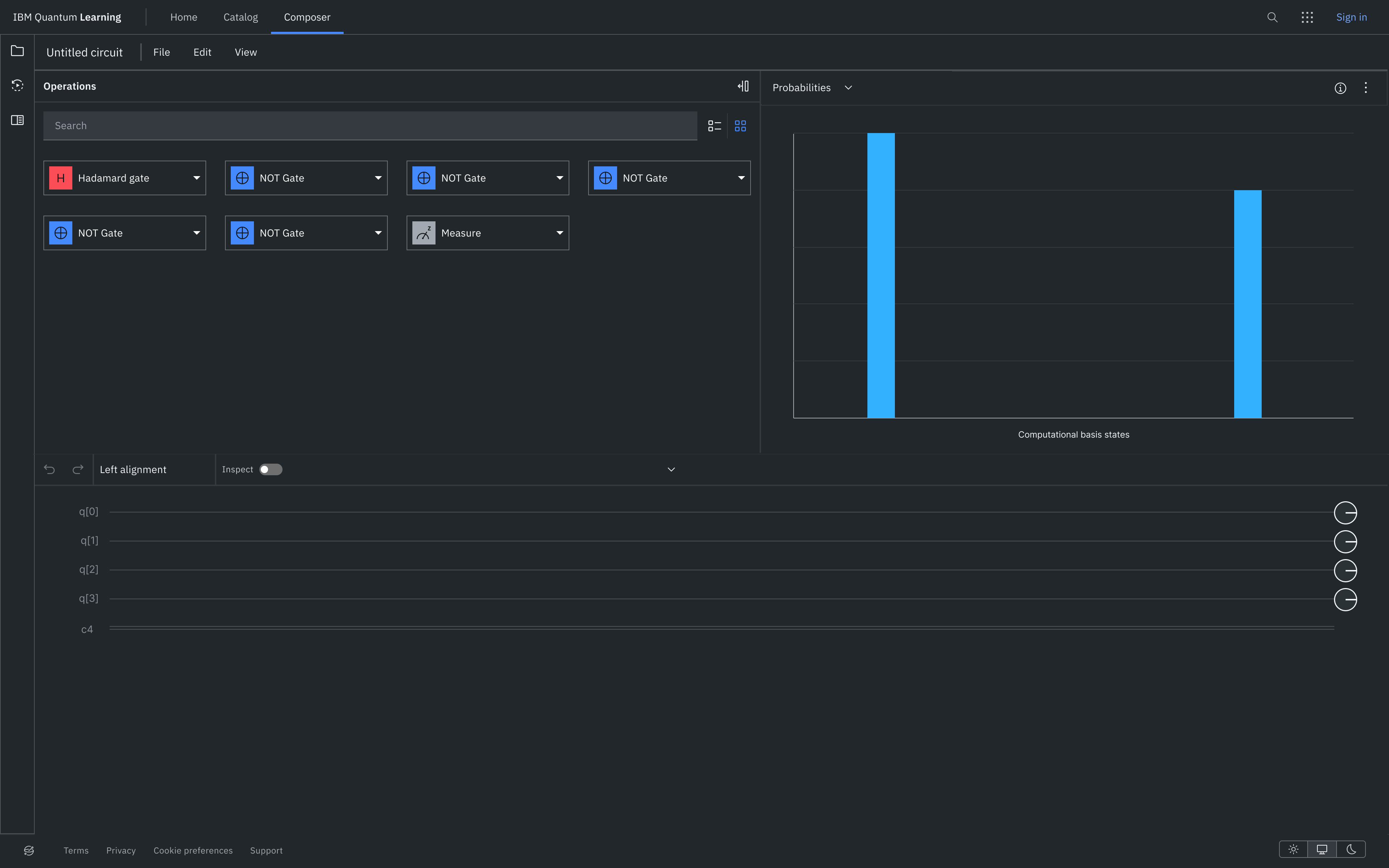The height and width of the screenshot is (868, 1389).
Task: Select the red Hadamard H gate icon
Action: [x=61, y=178]
